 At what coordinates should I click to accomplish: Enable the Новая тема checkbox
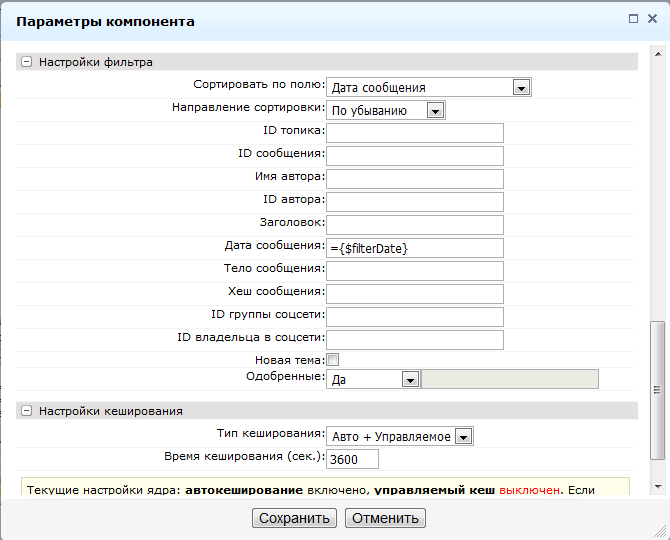pos(333,359)
